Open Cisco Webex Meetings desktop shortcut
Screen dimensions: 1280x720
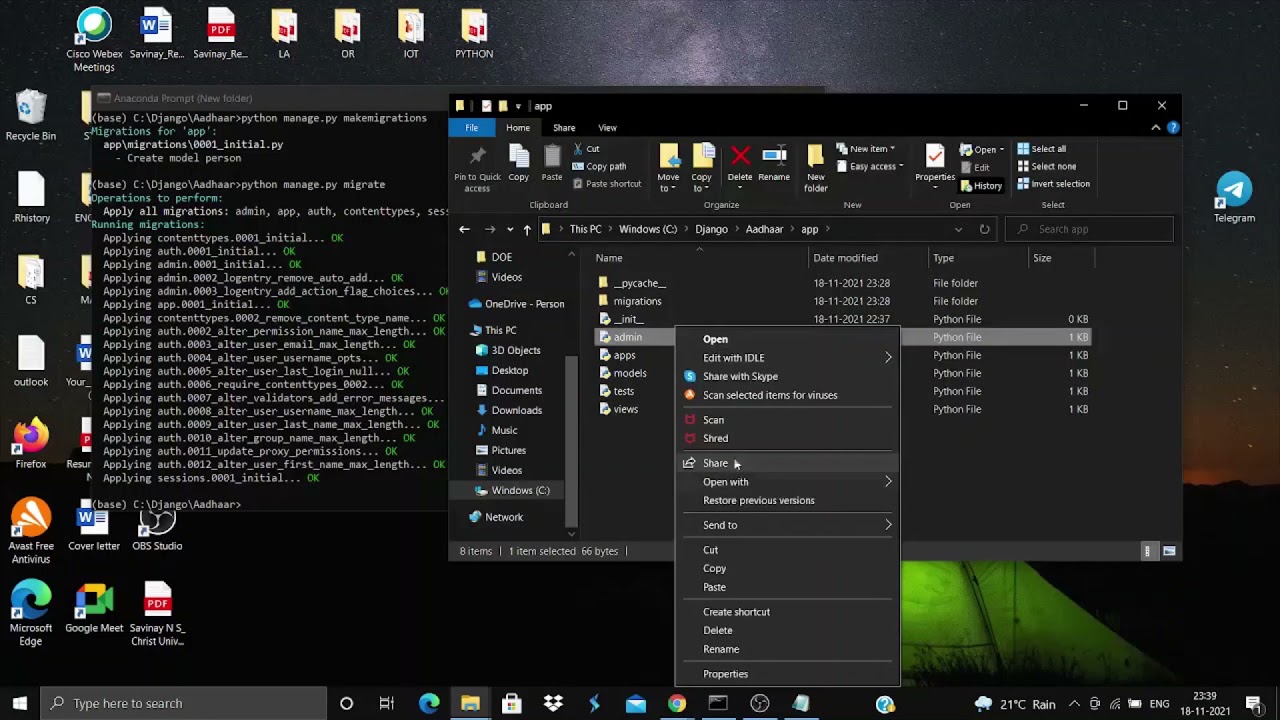[94, 40]
